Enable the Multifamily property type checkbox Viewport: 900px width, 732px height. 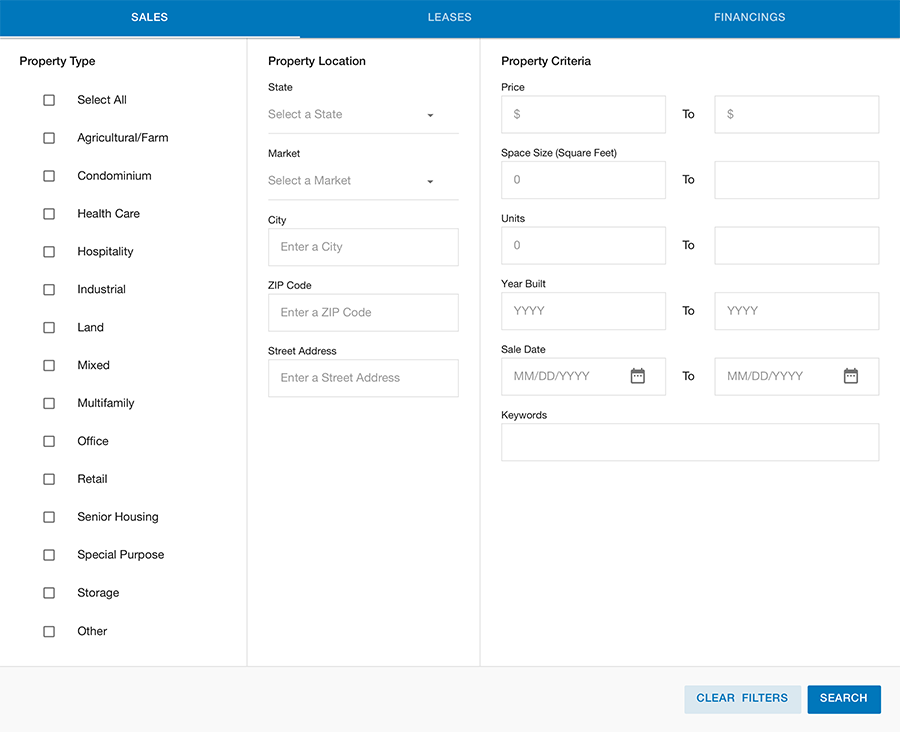(x=49, y=403)
